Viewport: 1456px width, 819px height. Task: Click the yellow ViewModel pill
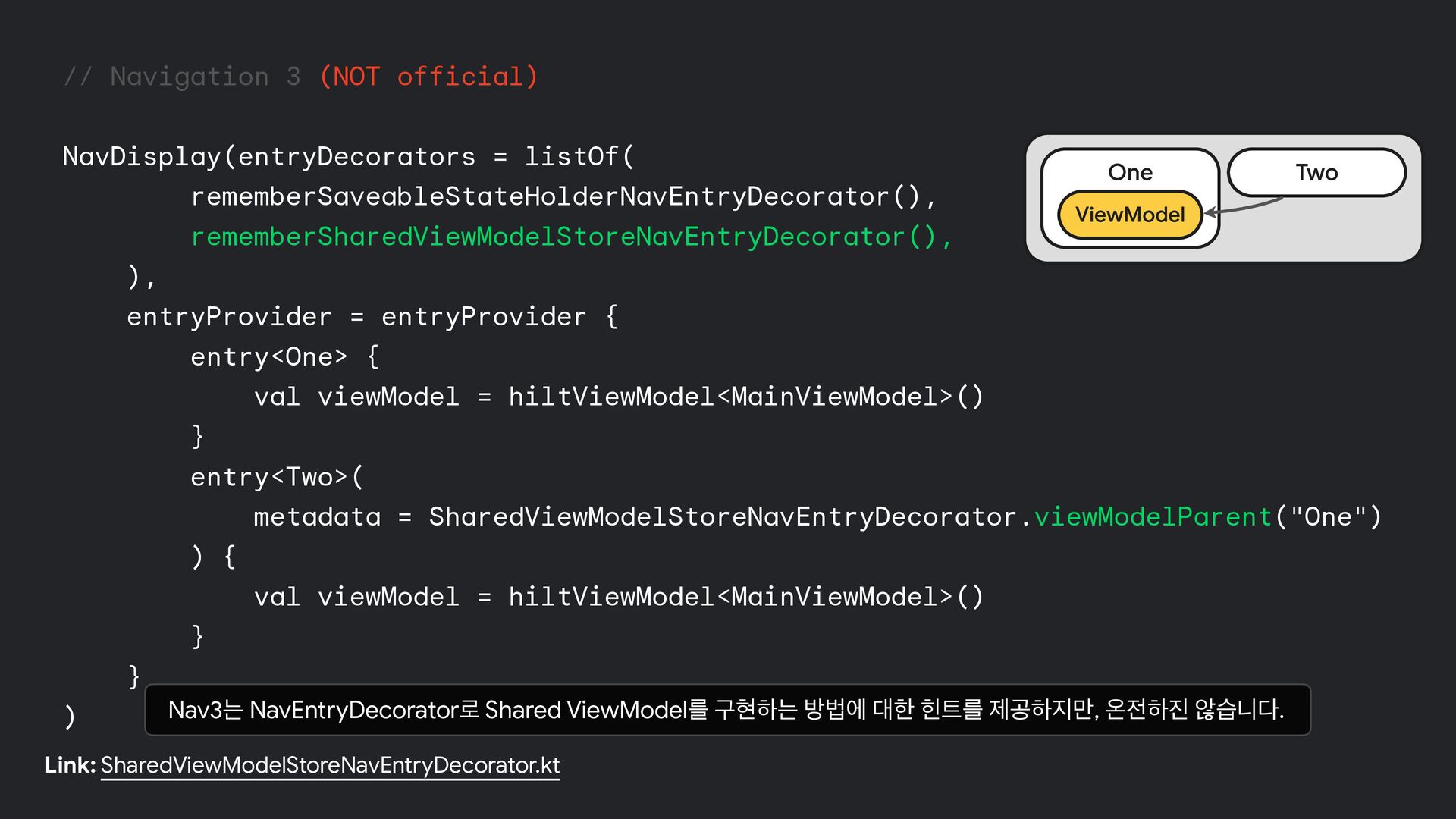coord(1130,215)
